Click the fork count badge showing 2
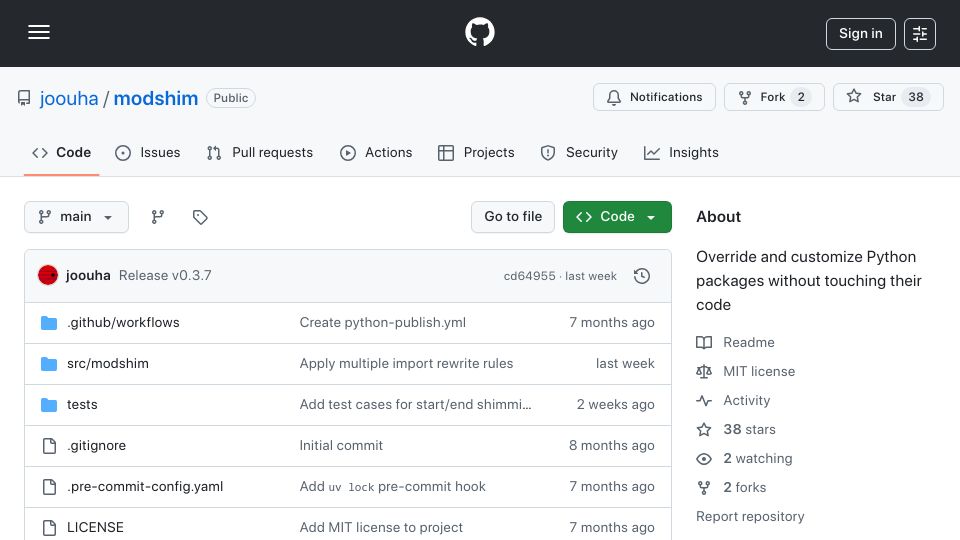Image resolution: width=960 pixels, height=540 pixels. tap(801, 97)
